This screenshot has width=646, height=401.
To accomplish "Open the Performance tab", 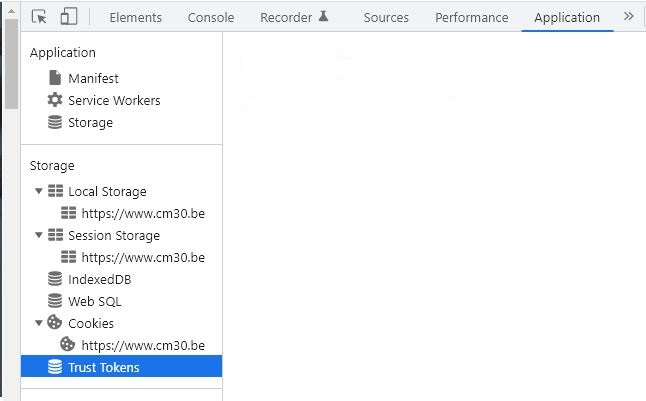I will [472, 17].
